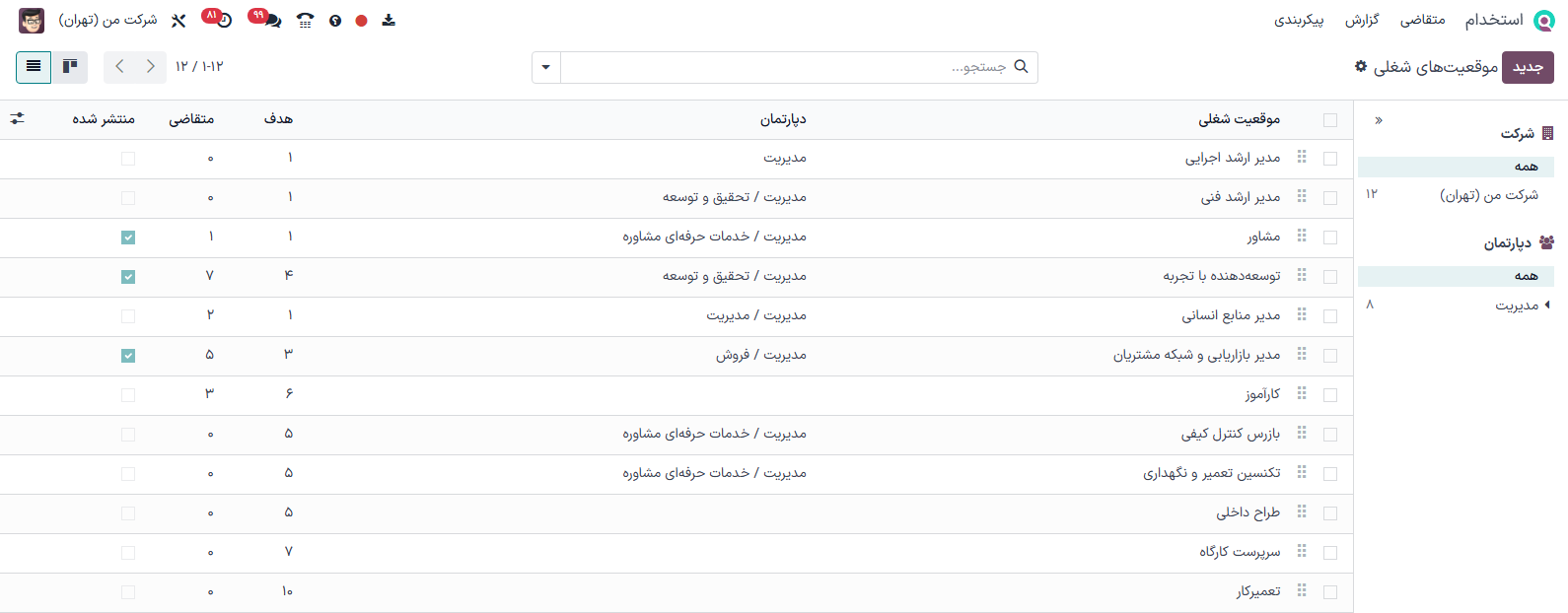Screen dimensions: 1568x613
Task: Collapse the filter side panel
Action: pos(1379,120)
